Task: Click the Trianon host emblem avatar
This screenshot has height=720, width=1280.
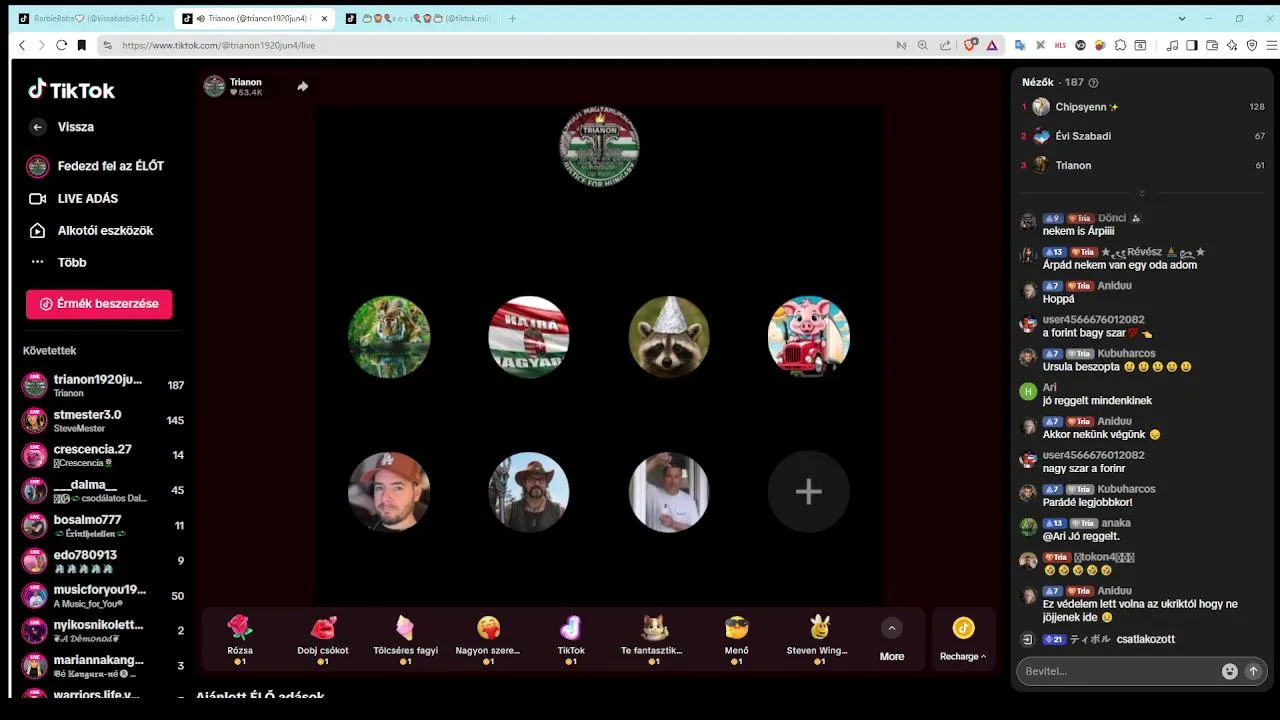Action: tap(599, 148)
